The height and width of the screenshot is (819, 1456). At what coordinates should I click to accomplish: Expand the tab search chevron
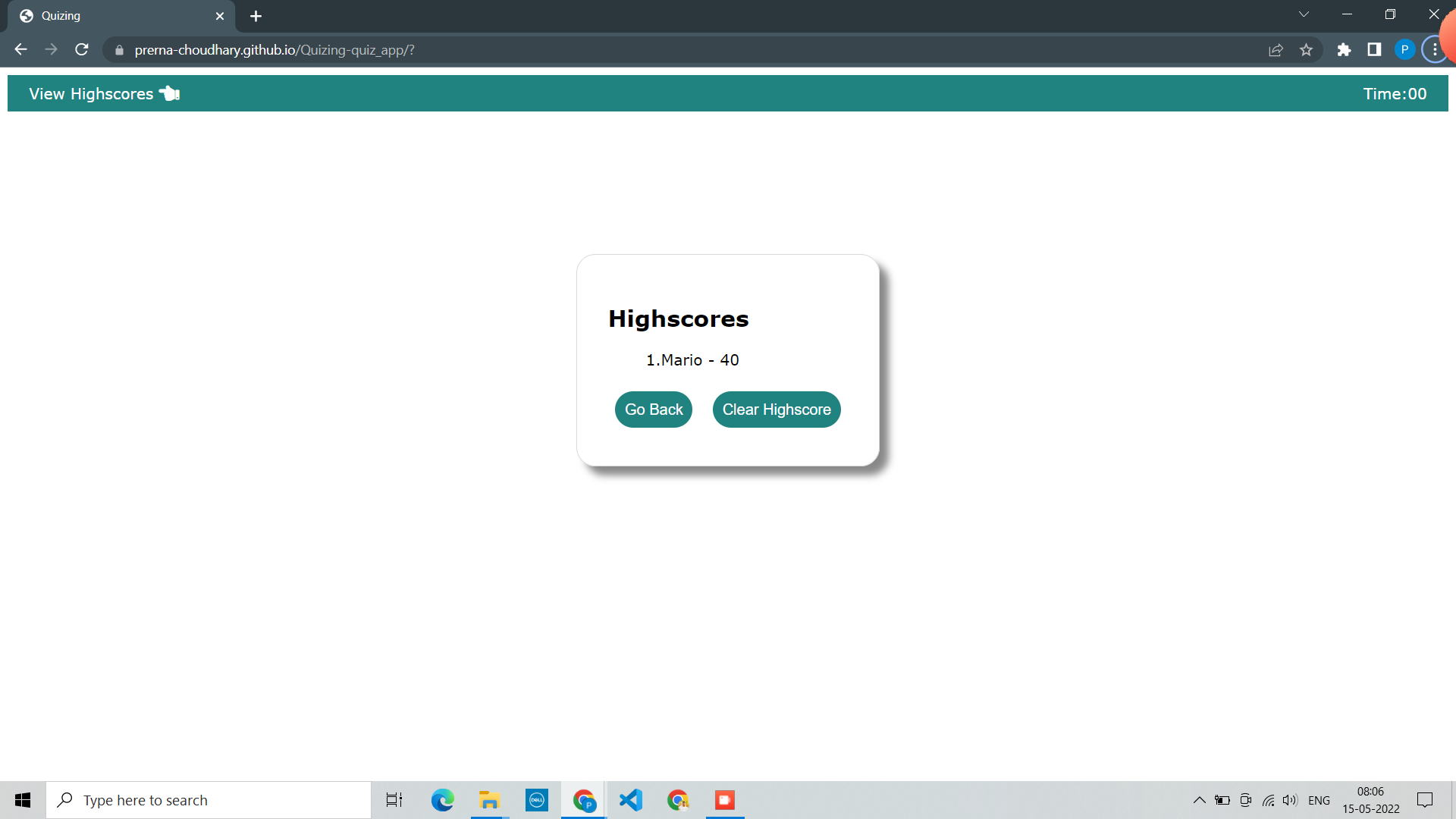point(1304,14)
